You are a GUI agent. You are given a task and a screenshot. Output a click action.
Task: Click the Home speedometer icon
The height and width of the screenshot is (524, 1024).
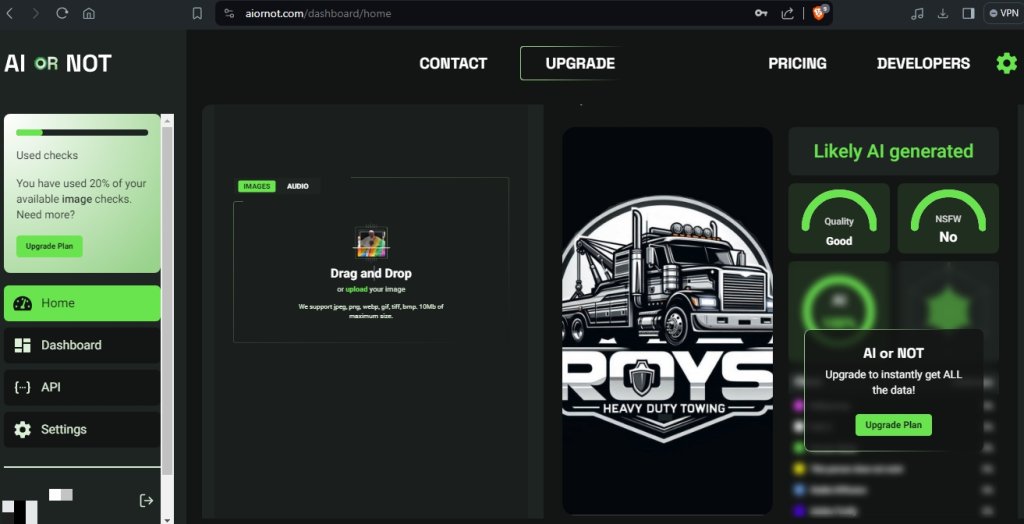click(23, 303)
